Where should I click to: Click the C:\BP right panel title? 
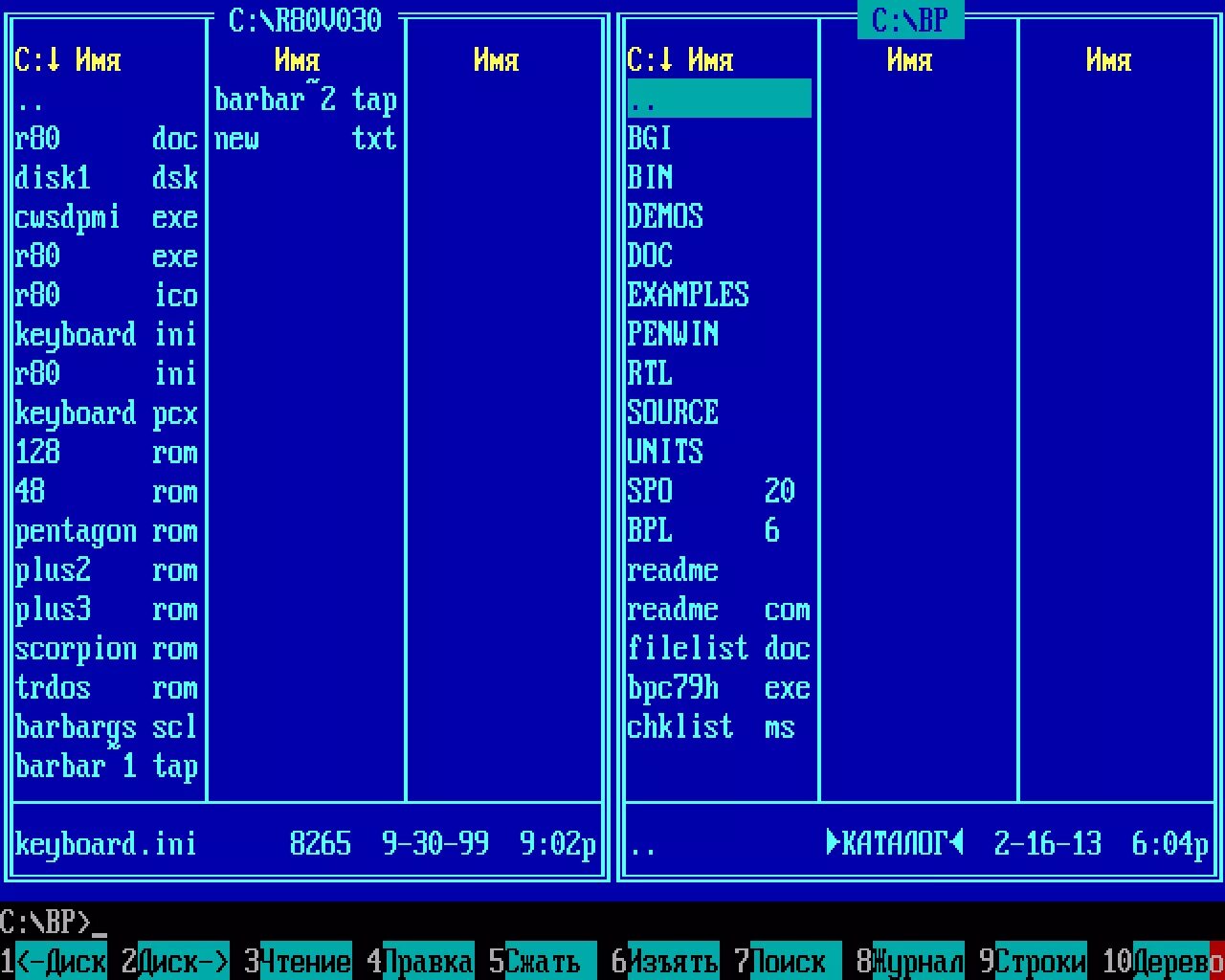[x=910, y=20]
